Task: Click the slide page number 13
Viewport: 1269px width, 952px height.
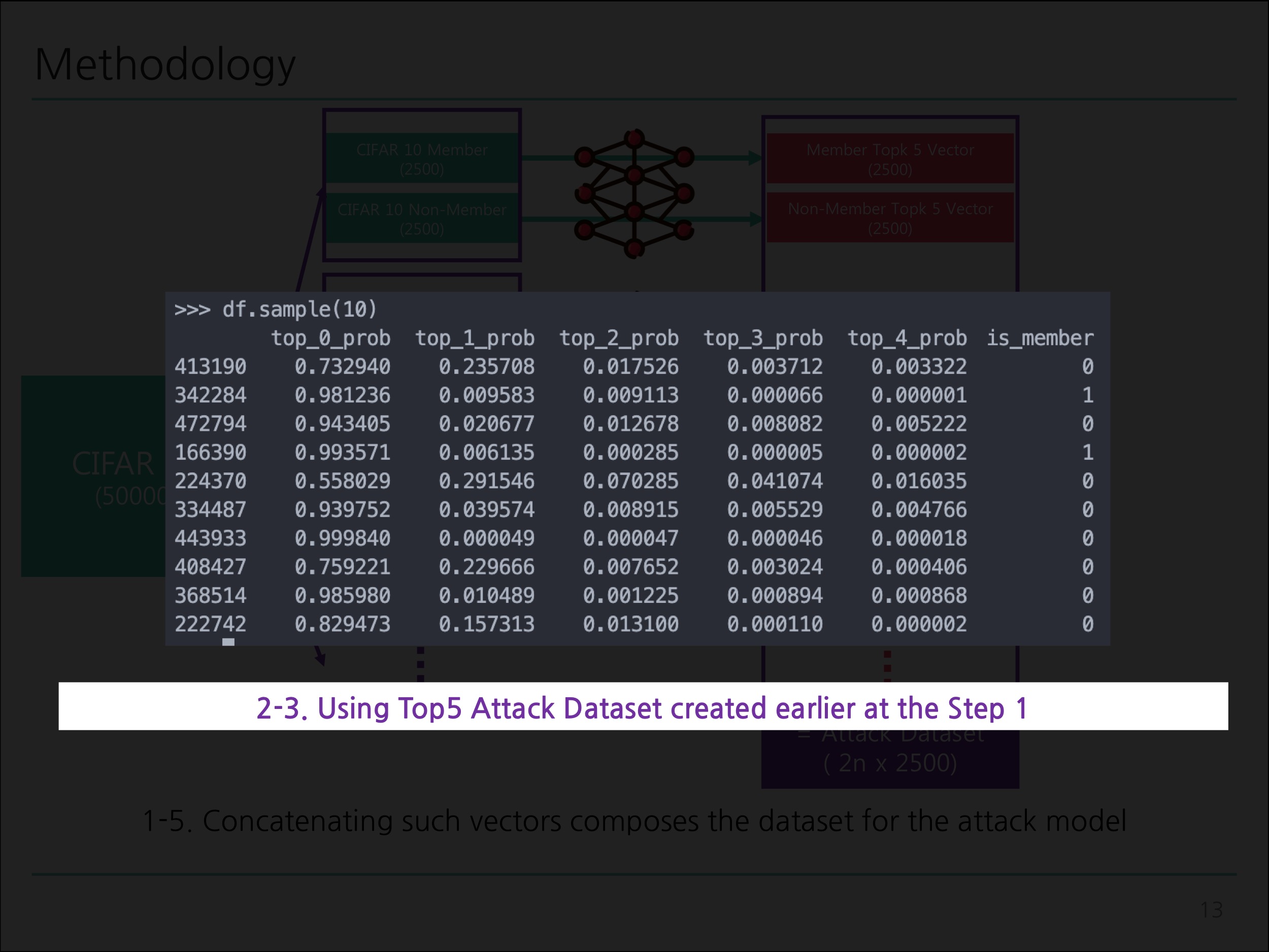Action: pyautogui.click(x=1211, y=909)
